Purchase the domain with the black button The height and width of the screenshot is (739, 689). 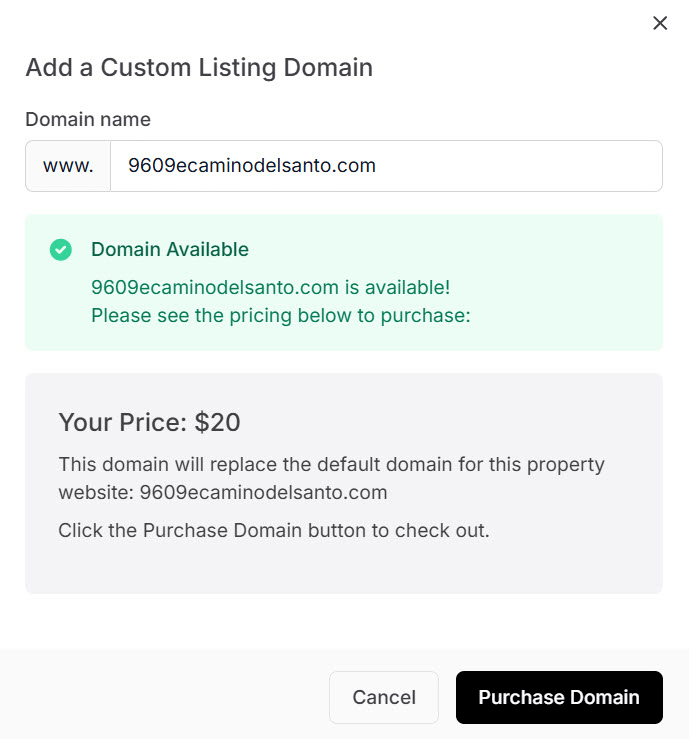[559, 697]
